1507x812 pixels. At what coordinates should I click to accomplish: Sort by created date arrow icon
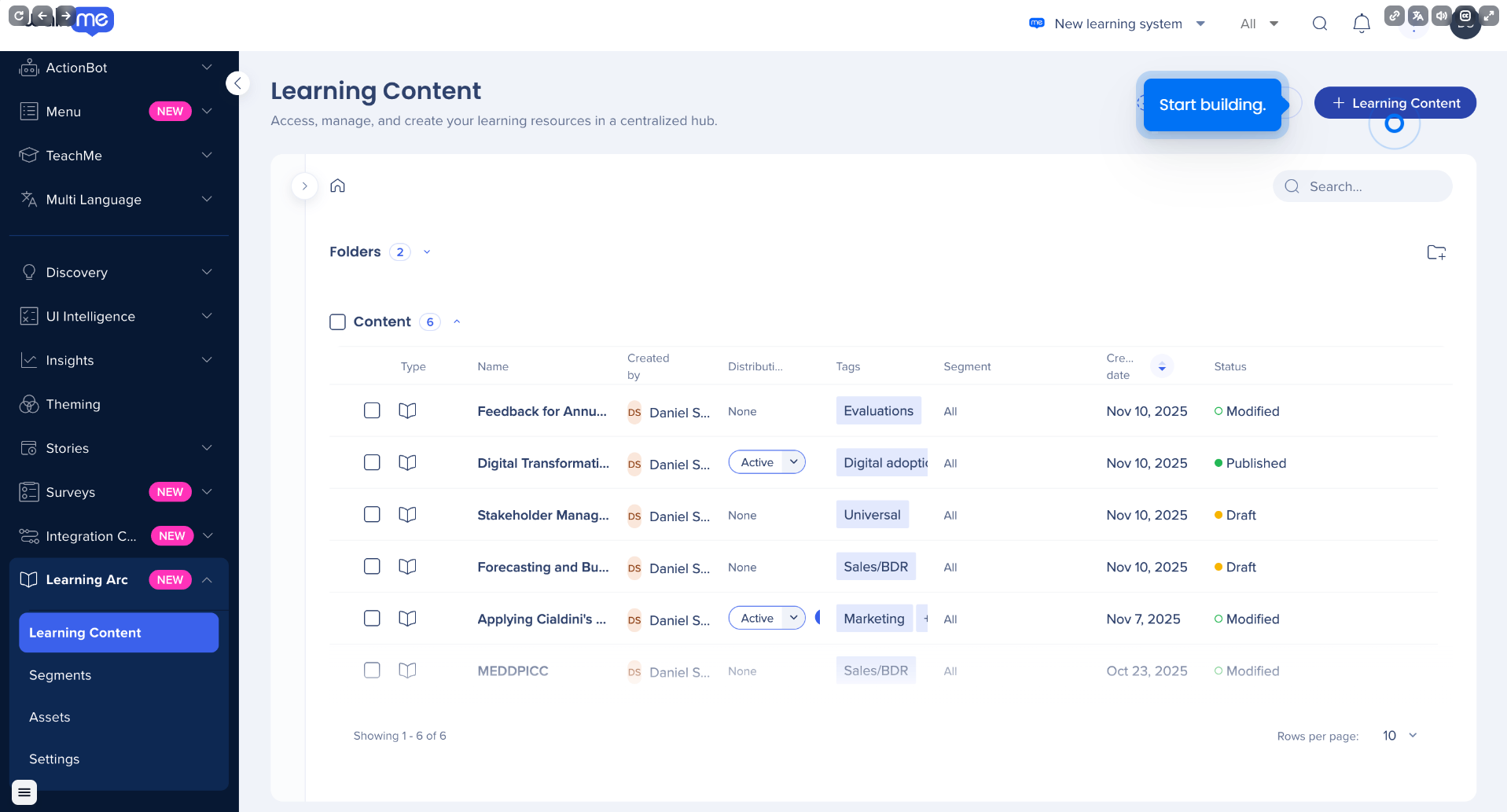[1162, 367]
